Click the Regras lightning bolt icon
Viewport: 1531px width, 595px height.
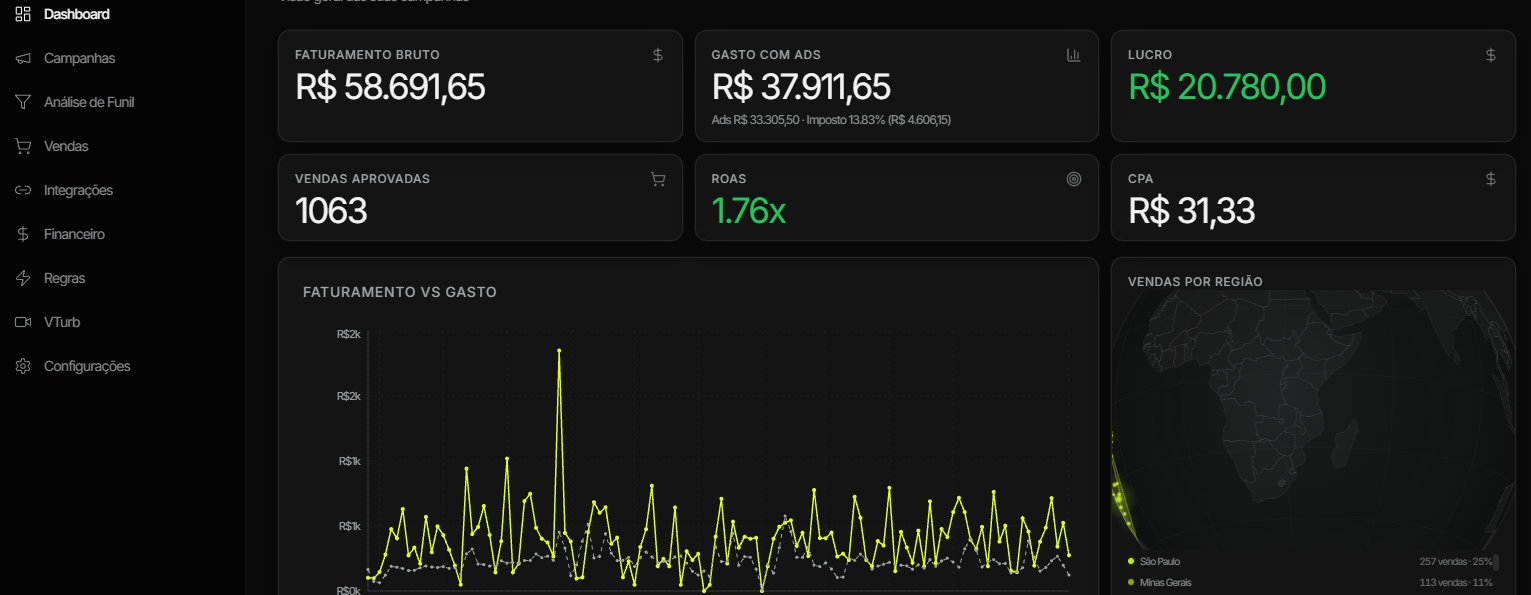[x=23, y=278]
